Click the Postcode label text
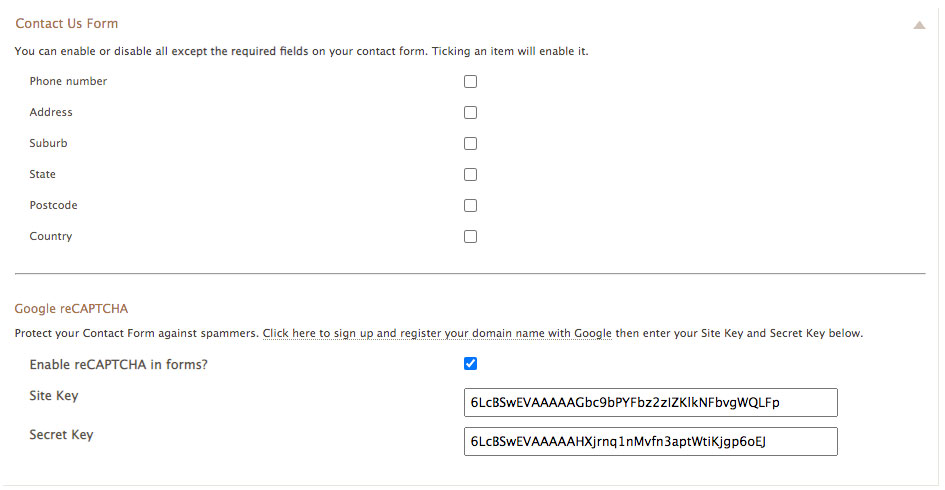The width and height of the screenshot is (945, 490). (53, 206)
